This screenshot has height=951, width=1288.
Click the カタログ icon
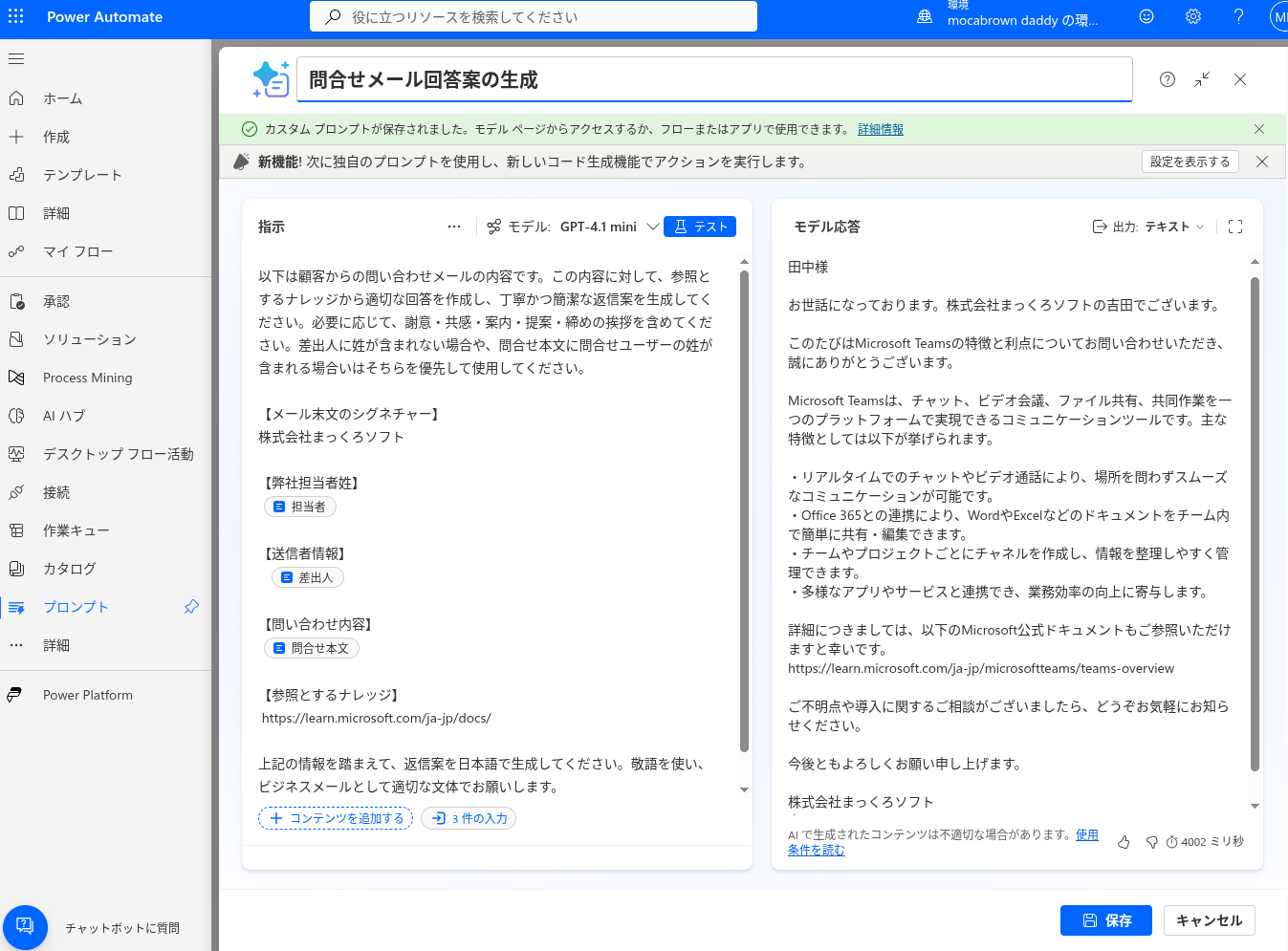point(16,569)
